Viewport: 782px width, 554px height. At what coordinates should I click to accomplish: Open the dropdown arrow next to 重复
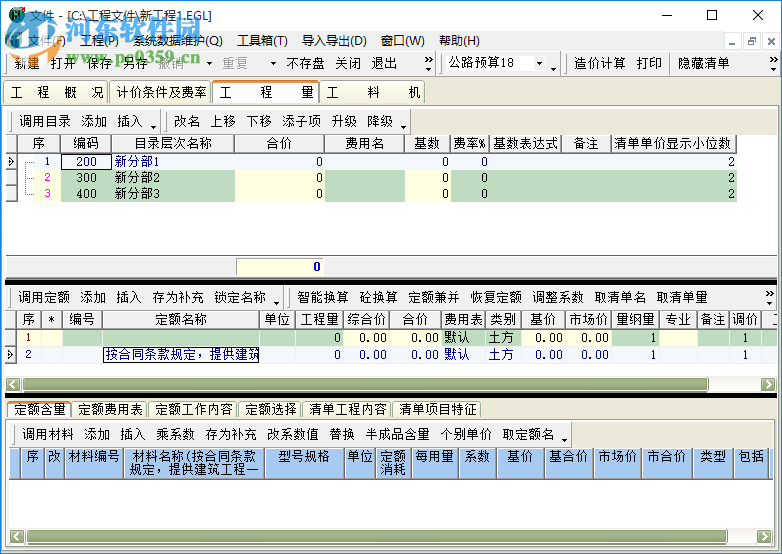(x=273, y=63)
